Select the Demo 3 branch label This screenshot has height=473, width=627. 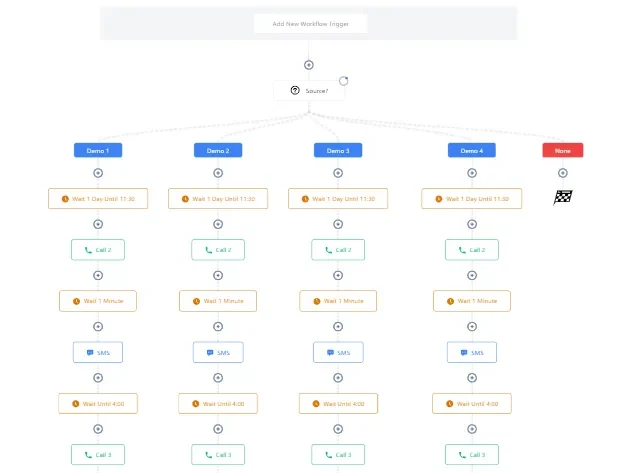click(x=338, y=150)
